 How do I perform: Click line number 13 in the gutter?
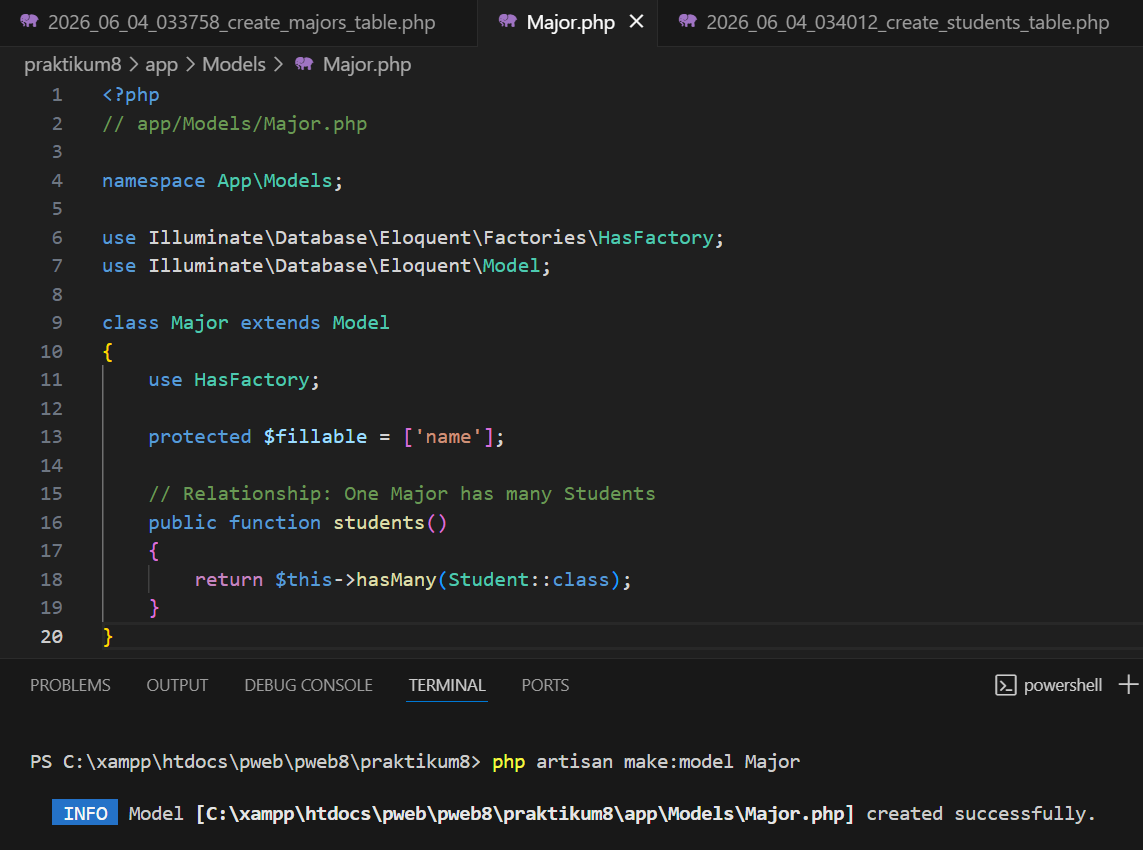pyautogui.click(x=51, y=437)
